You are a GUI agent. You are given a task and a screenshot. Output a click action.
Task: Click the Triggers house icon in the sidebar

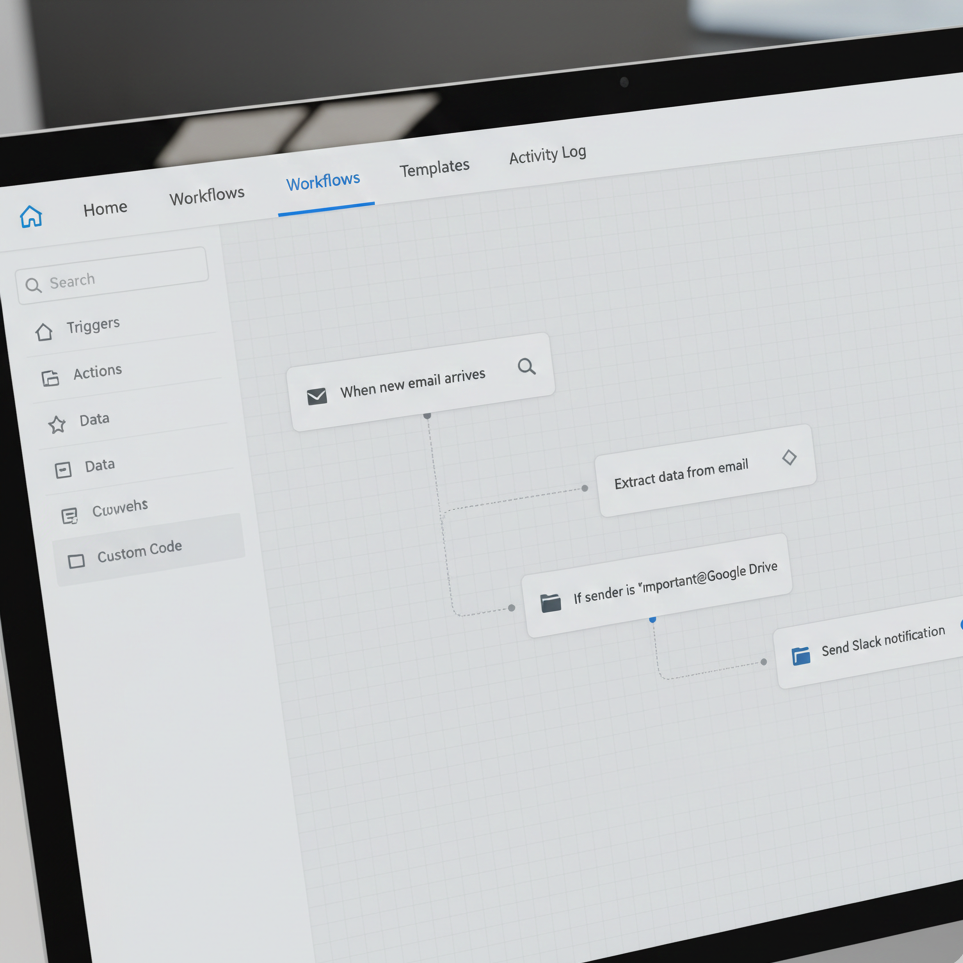pyautogui.click(x=45, y=330)
